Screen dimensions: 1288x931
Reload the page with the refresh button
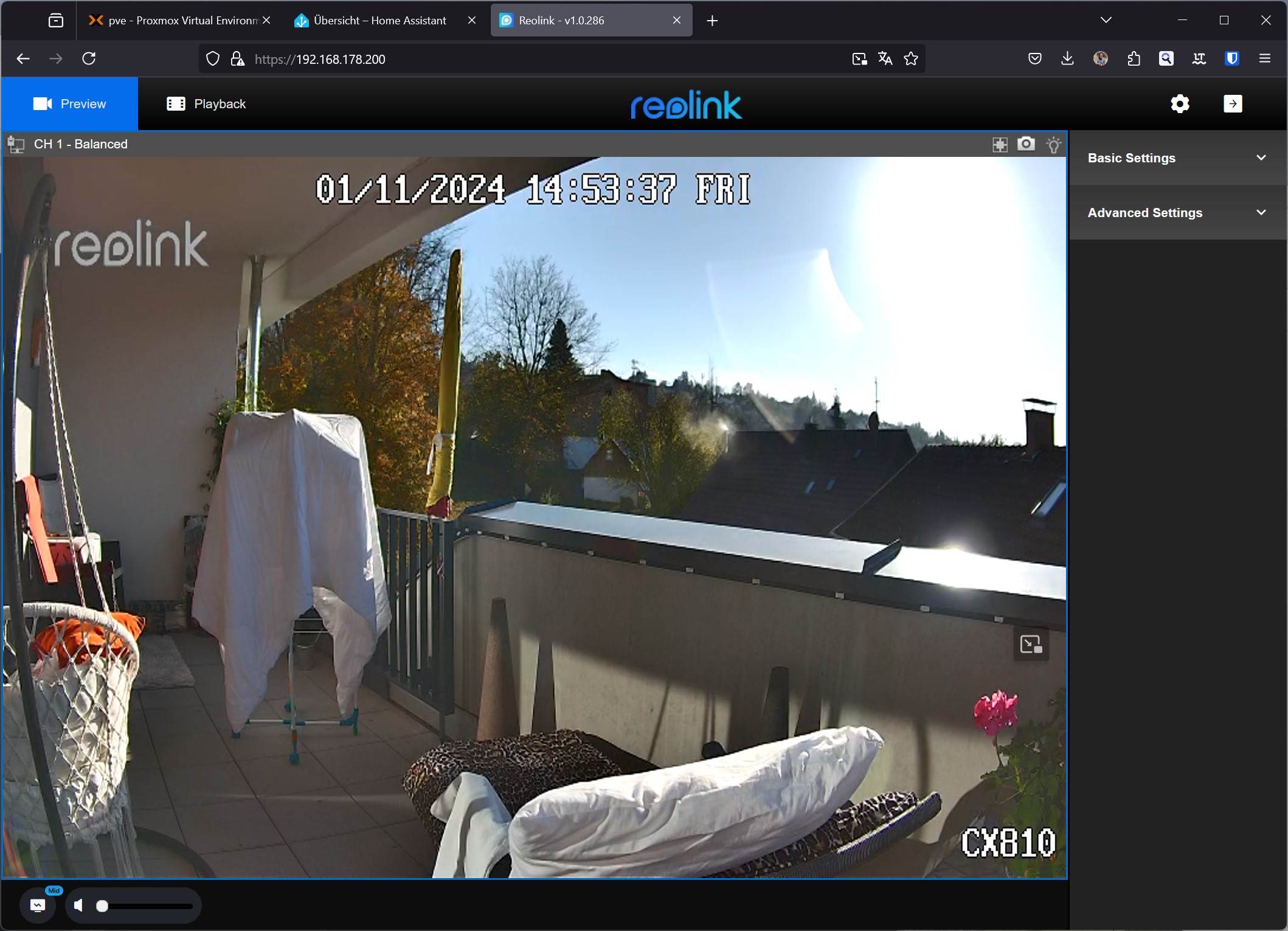click(x=89, y=59)
